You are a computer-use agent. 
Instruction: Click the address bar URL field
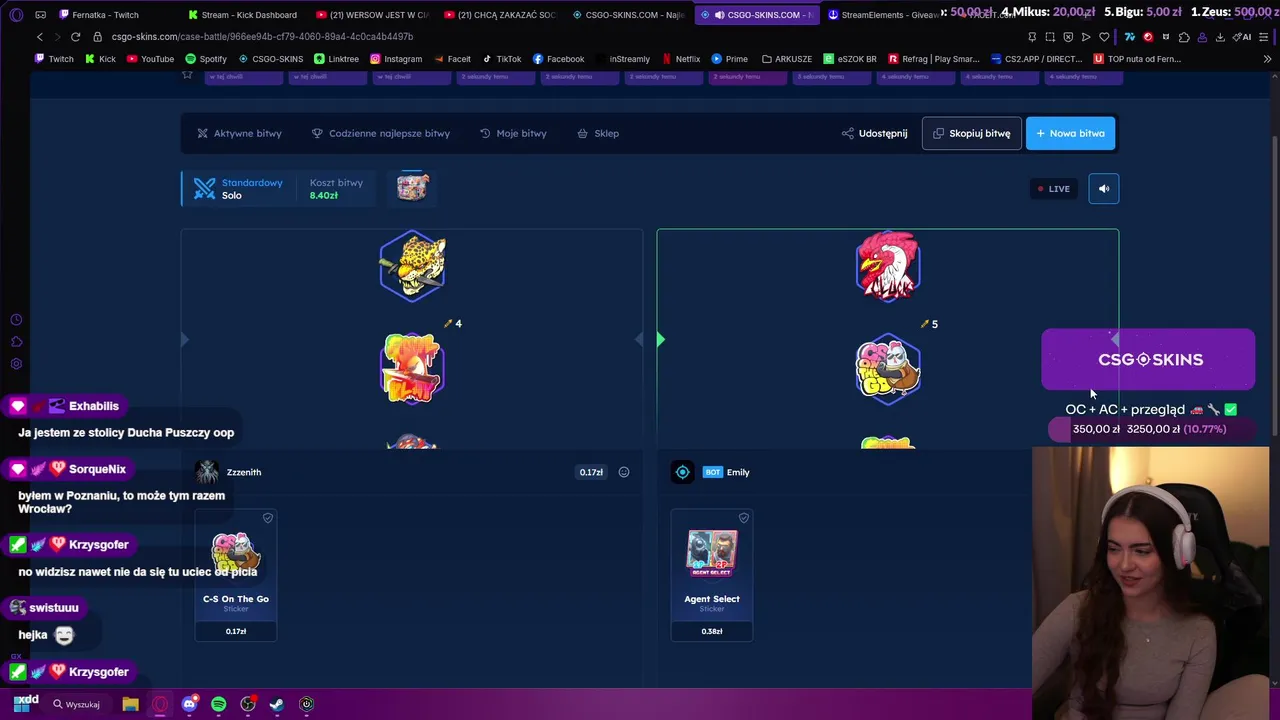(560, 37)
